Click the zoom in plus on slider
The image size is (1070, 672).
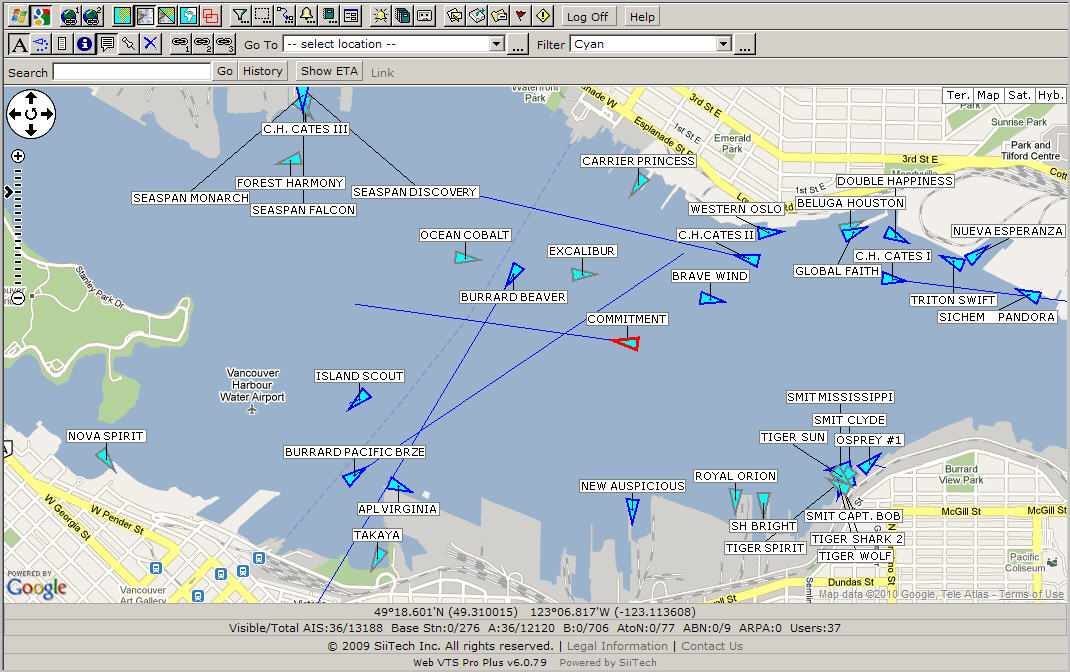click(18, 156)
